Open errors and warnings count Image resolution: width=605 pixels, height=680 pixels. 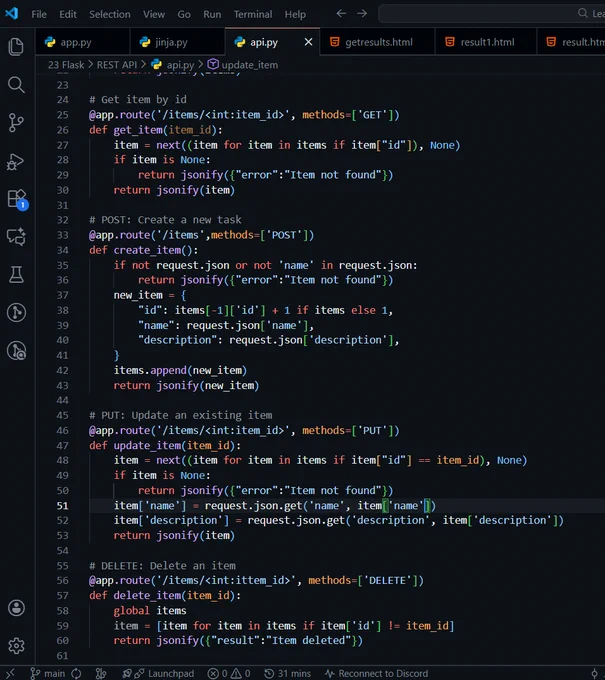pos(229,673)
